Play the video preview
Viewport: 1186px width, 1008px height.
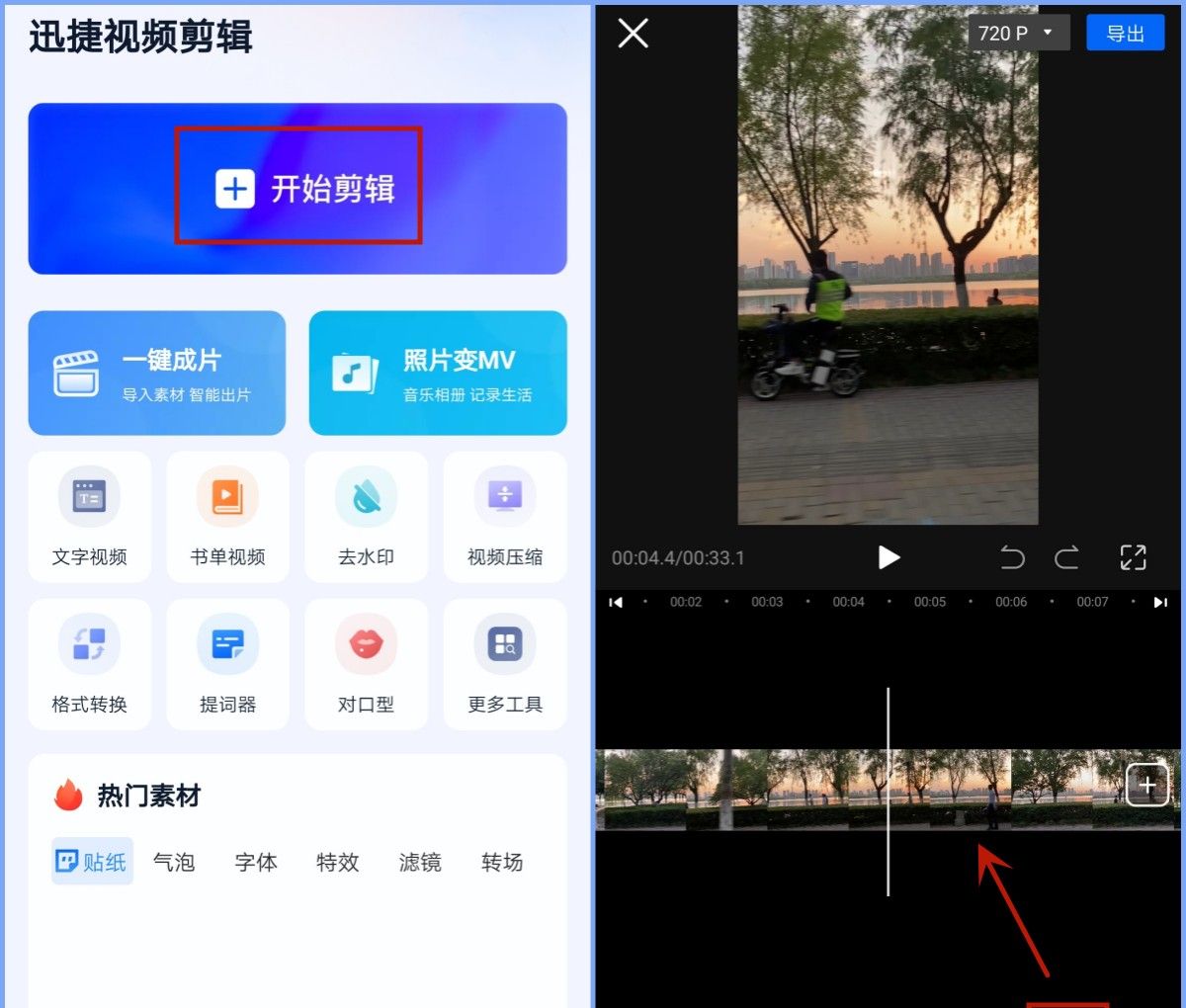[888, 557]
